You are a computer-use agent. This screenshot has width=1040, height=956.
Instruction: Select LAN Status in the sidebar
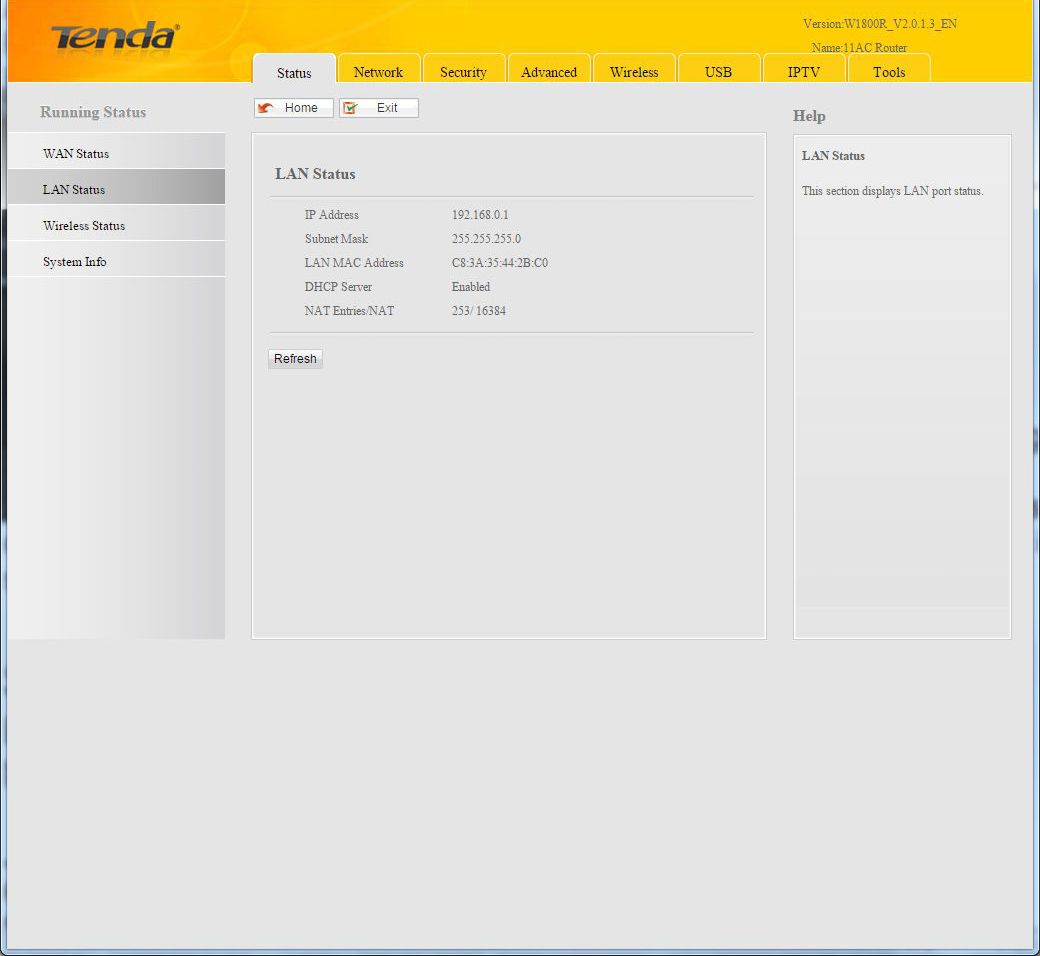click(74, 190)
